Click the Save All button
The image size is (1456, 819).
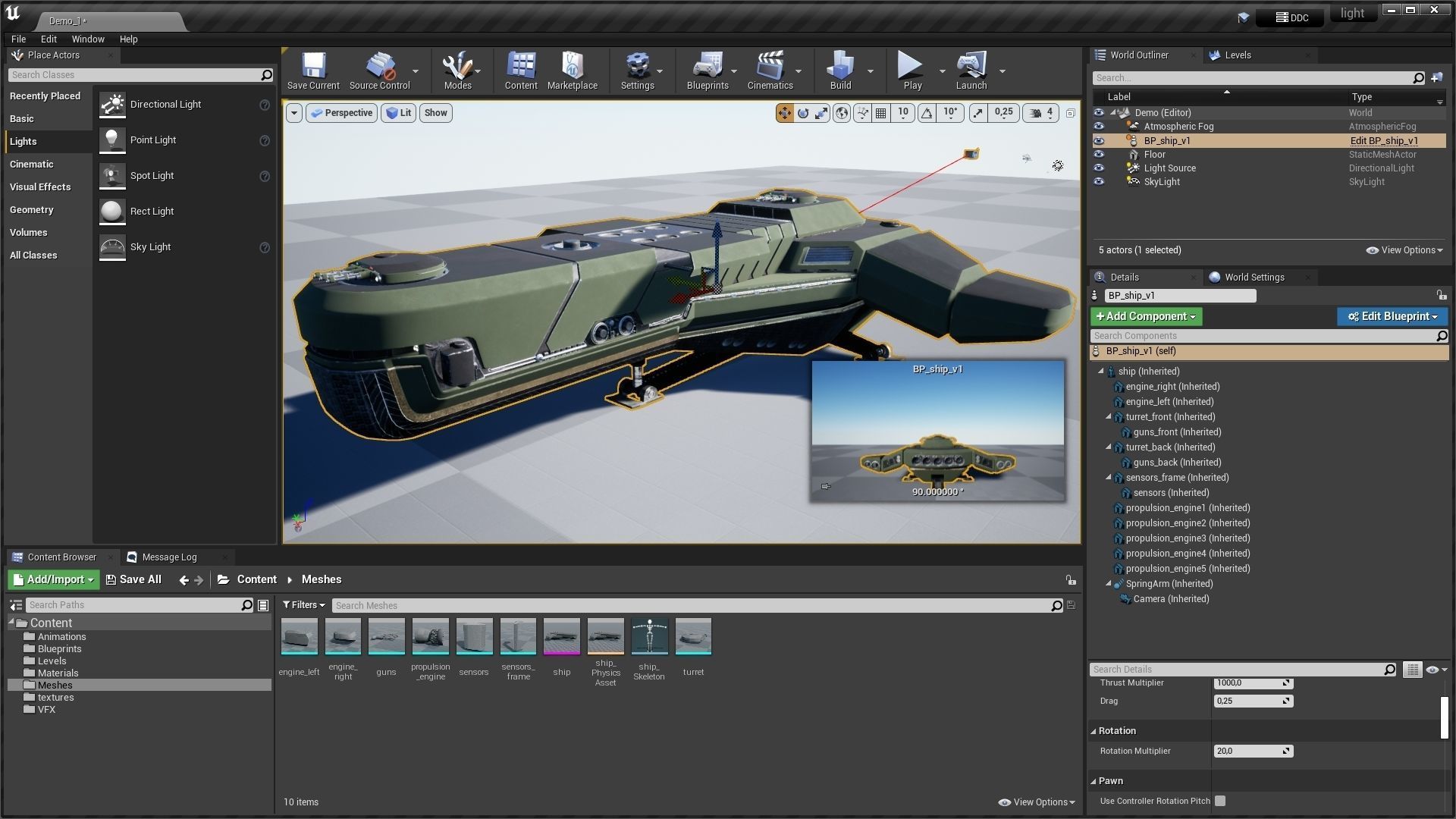tap(133, 580)
